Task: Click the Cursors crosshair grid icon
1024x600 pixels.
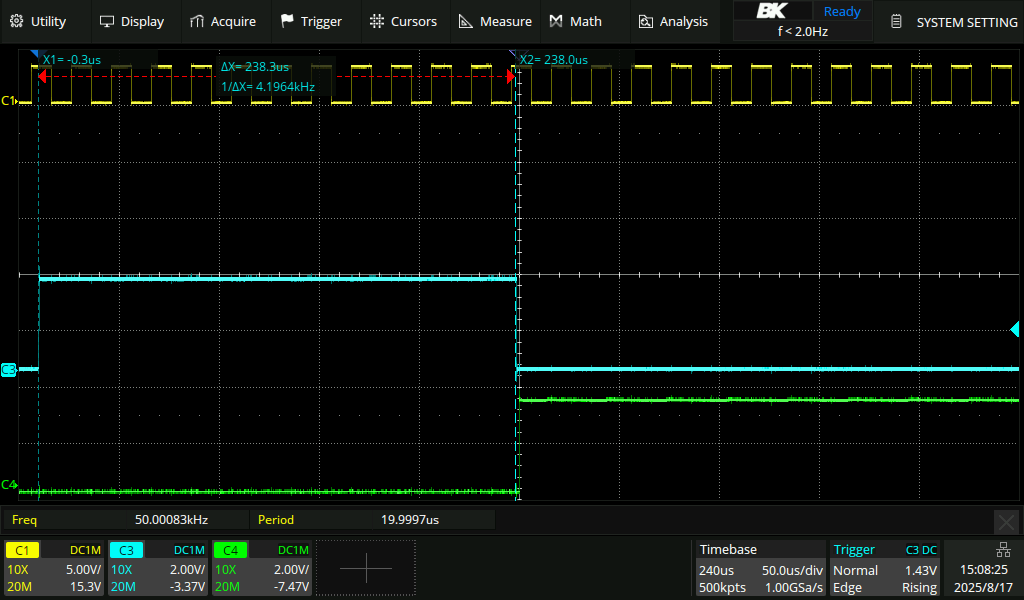Action: (x=377, y=22)
